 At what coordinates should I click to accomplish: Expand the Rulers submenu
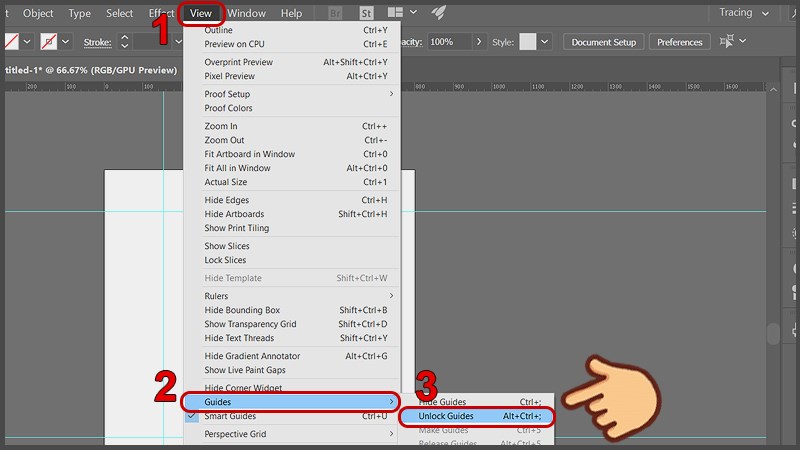click(292, 296)
